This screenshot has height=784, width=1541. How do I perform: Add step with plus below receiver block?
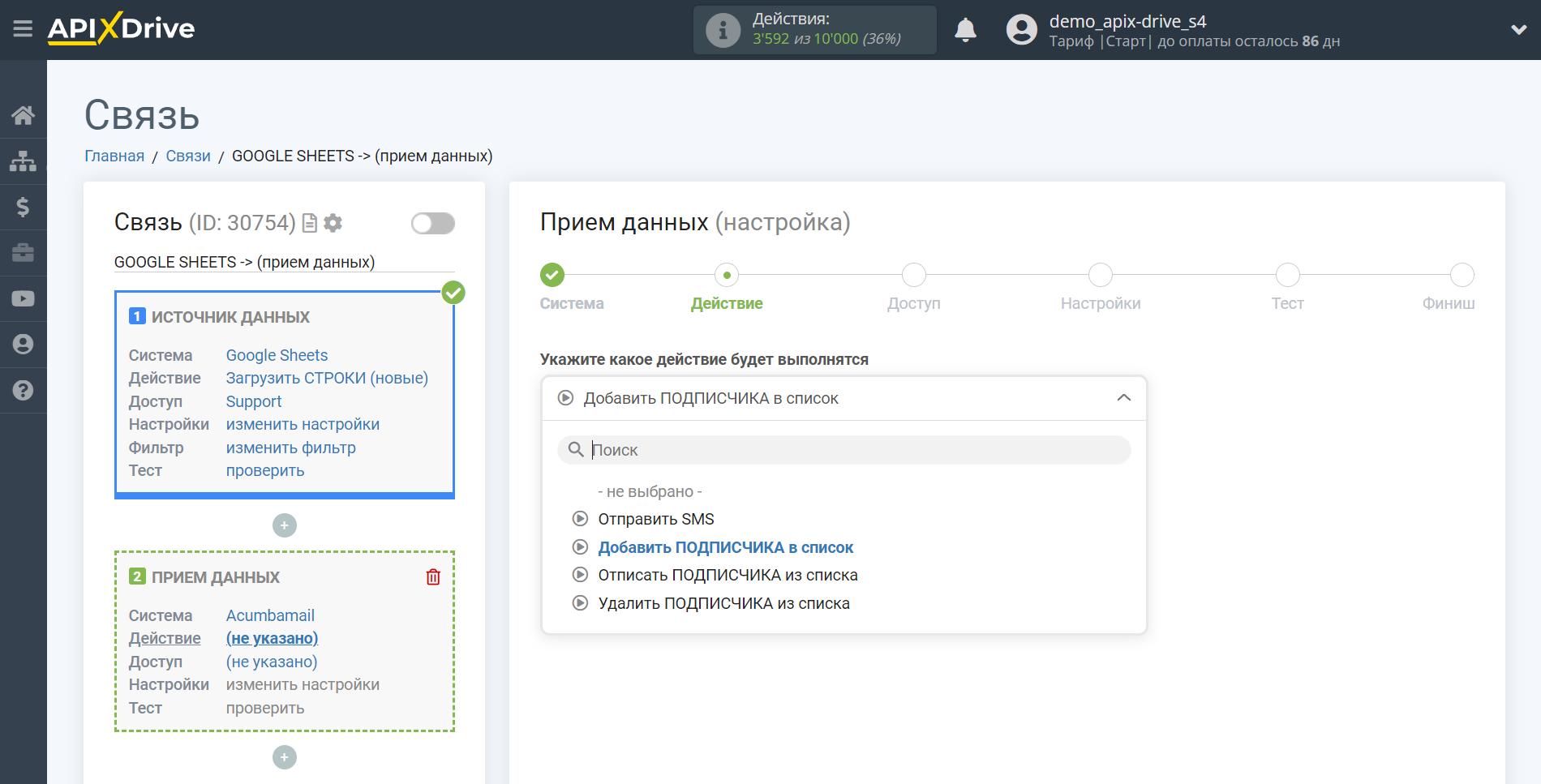[285, 757]
